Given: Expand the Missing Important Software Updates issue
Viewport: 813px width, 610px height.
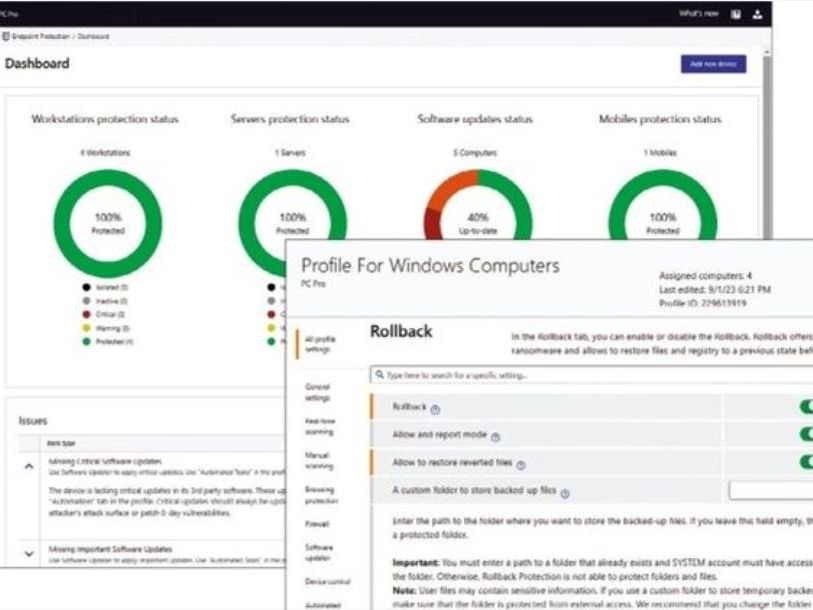Looking at the screenshot, I should [29, 553].
